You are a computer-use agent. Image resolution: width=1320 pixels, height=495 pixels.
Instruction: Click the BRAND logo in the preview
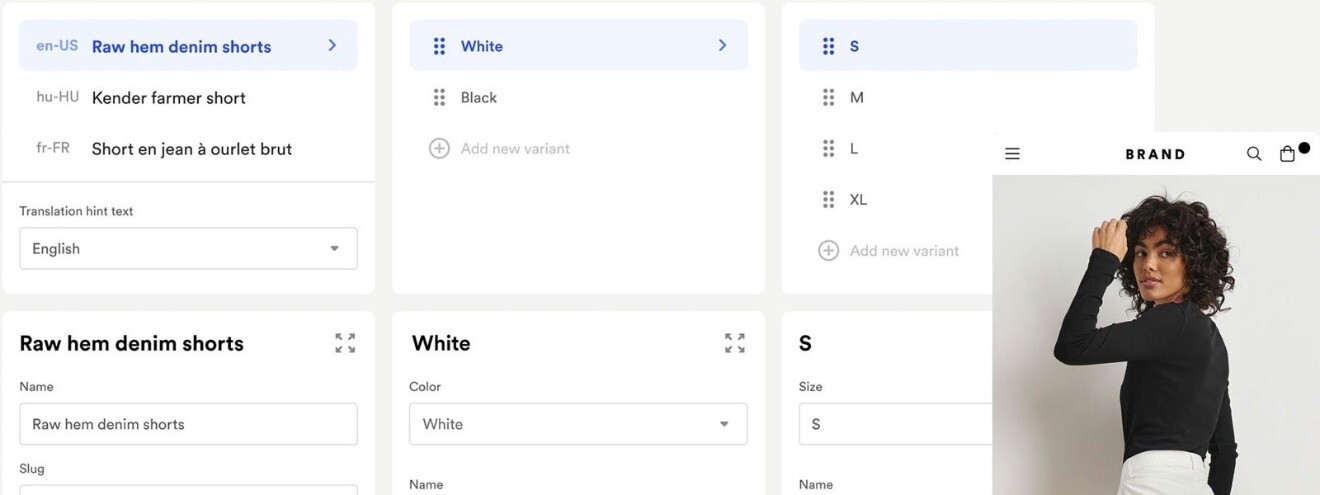pyautogui.click(x=1155, y=154)
